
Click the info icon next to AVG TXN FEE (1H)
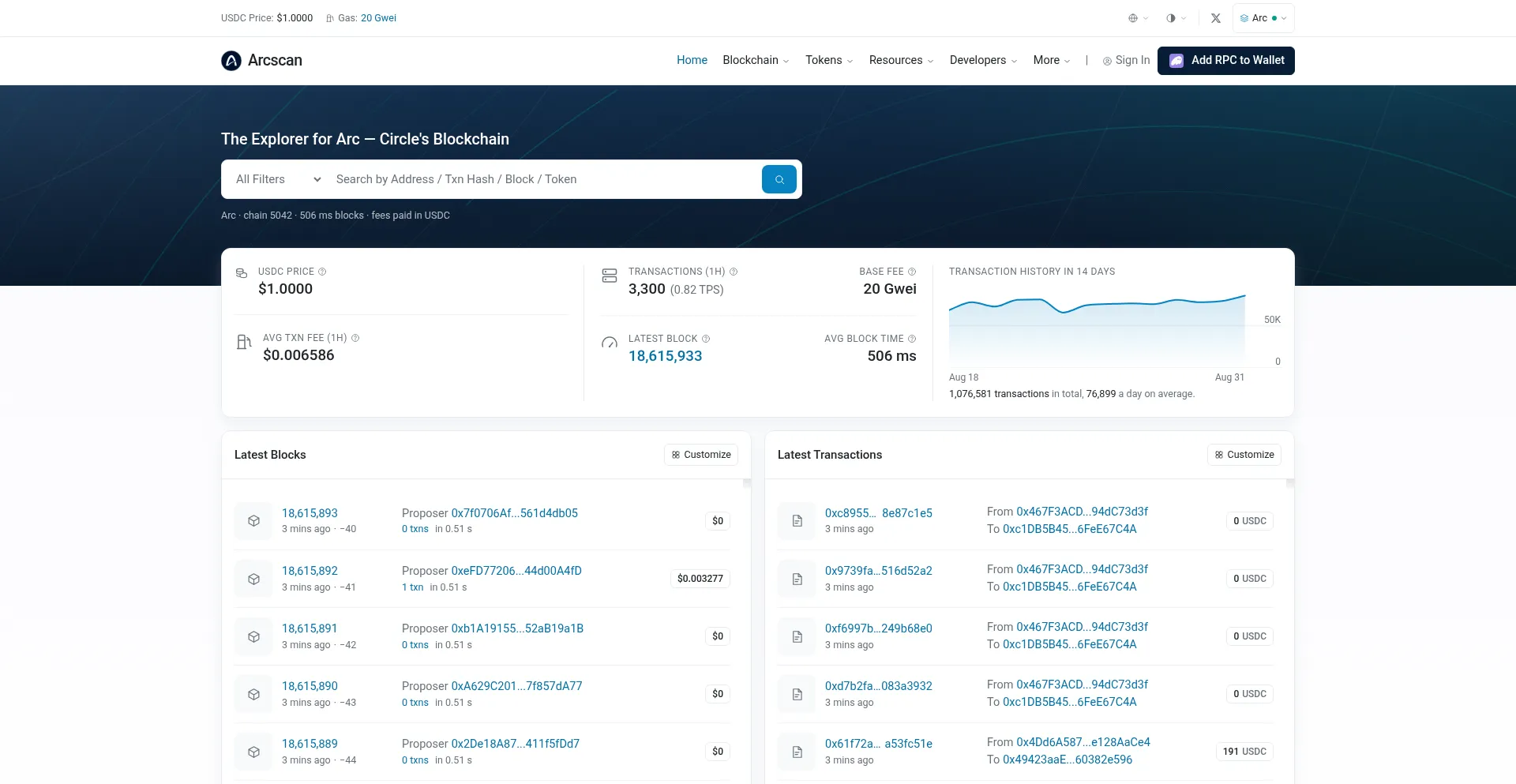click(355, 338)
